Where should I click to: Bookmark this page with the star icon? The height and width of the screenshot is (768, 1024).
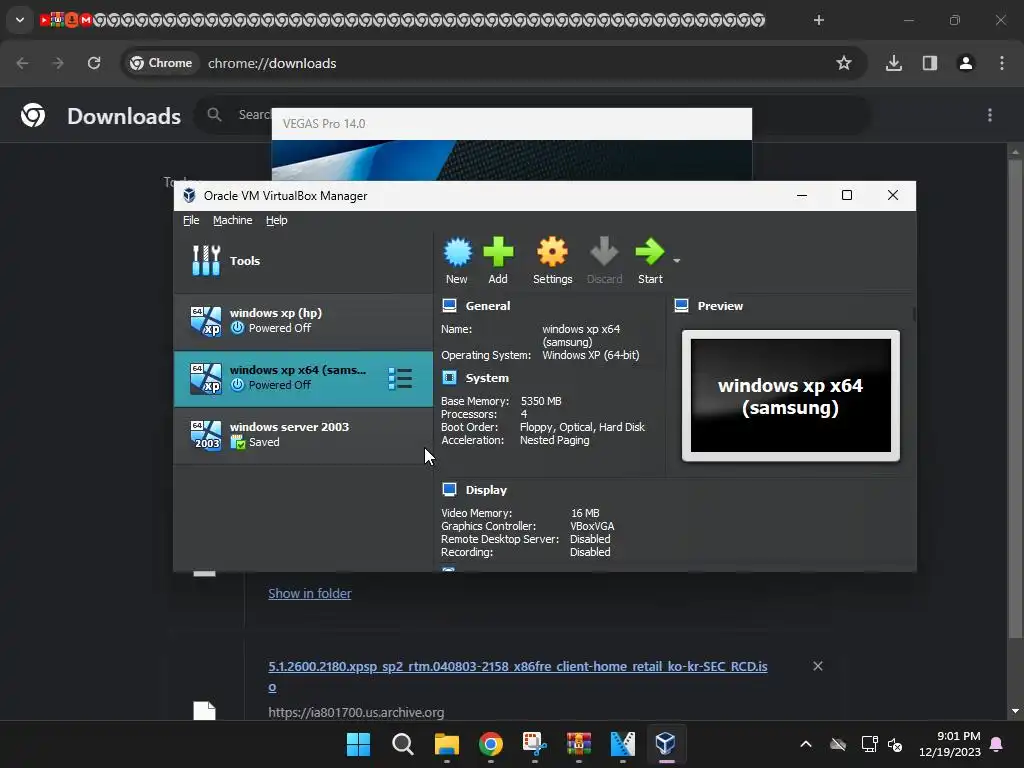[x=844, y=63]
